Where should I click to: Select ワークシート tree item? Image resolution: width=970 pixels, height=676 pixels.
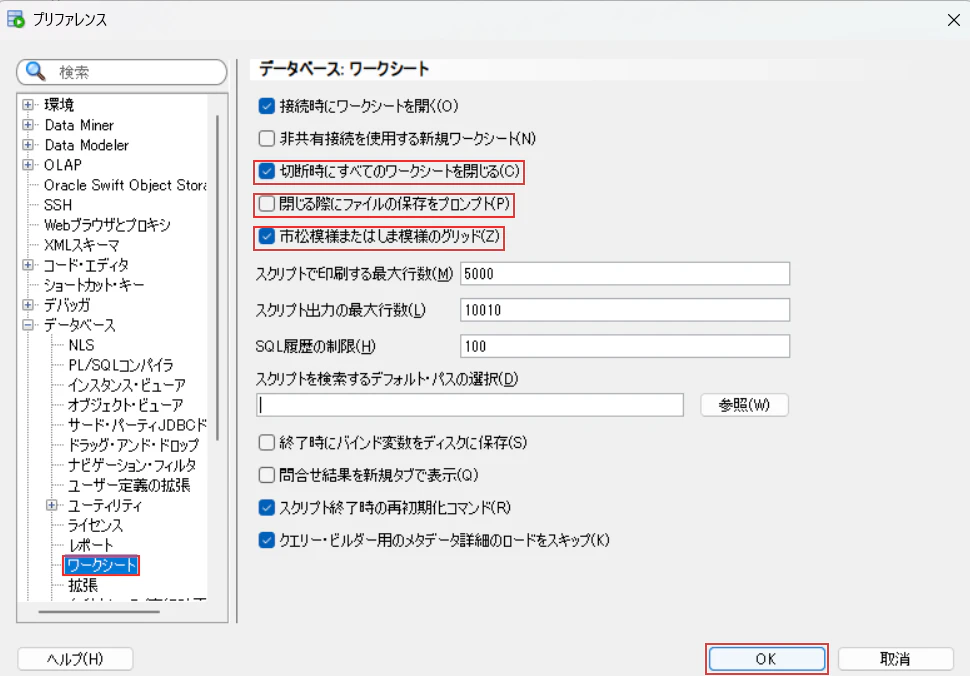click(x=101, y=565)
